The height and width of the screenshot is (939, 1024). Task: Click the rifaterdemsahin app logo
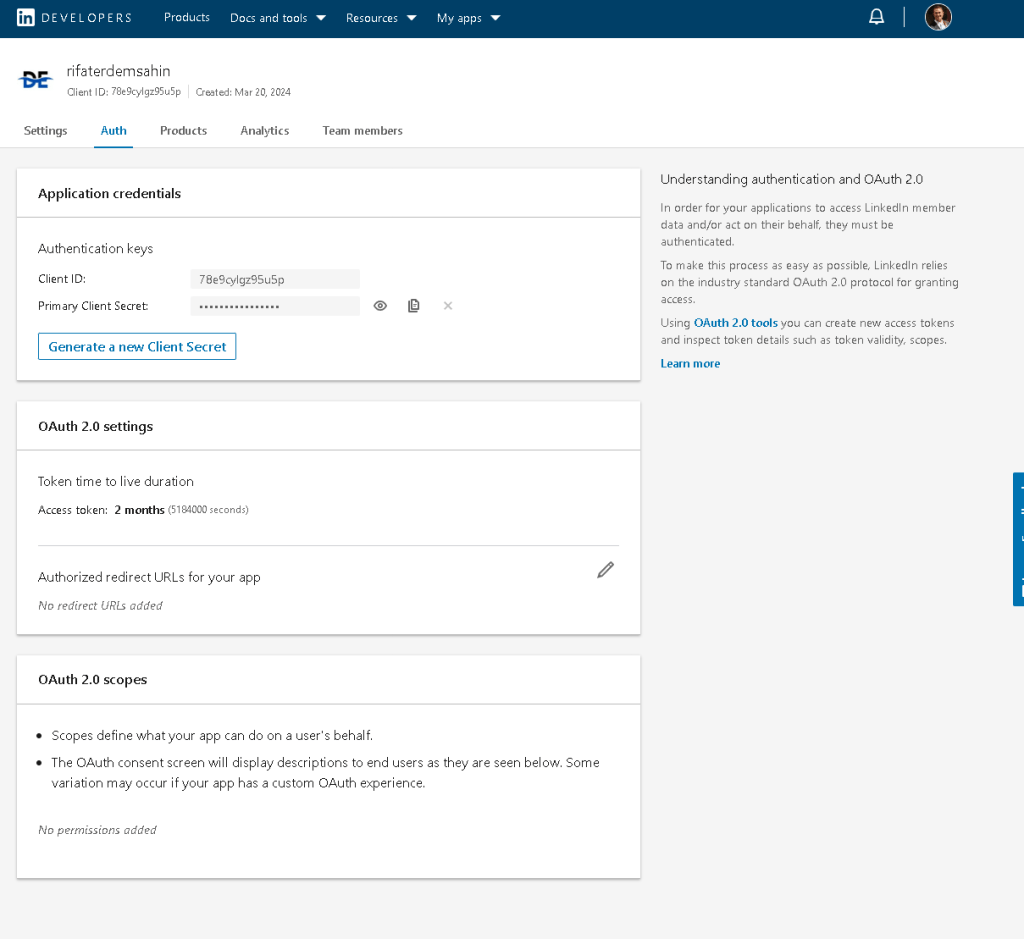pos(35,80)
